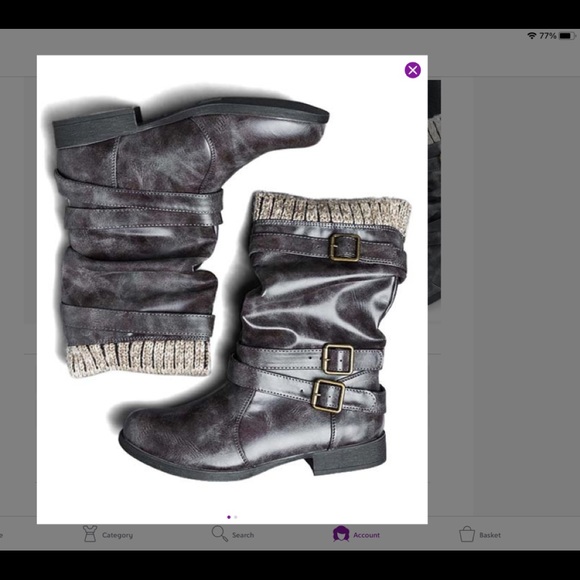This screenshot has width=580, height=580.
Task: Open the Category tab
Action: click(108, 534)
